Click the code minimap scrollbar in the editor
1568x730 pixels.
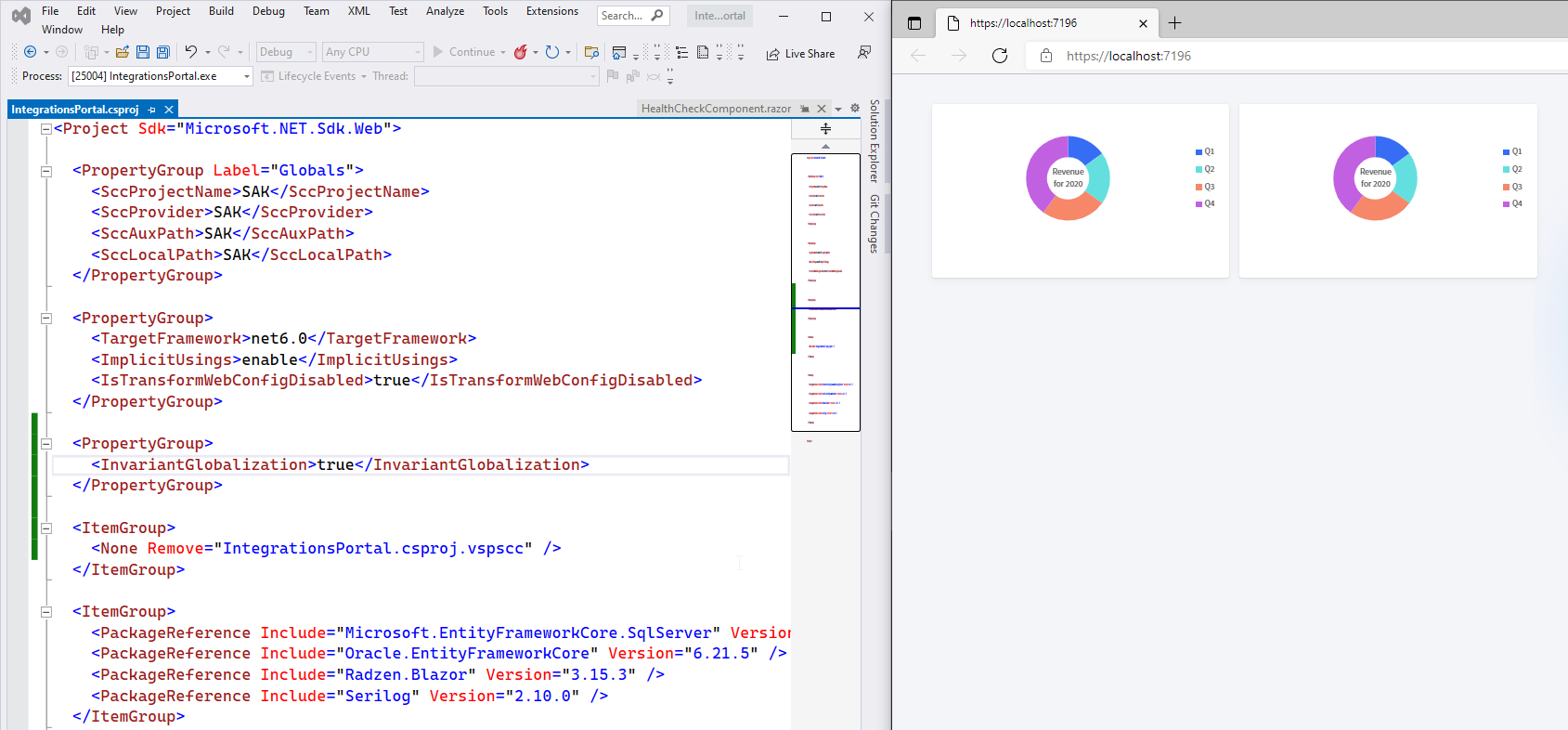(825, 293)
